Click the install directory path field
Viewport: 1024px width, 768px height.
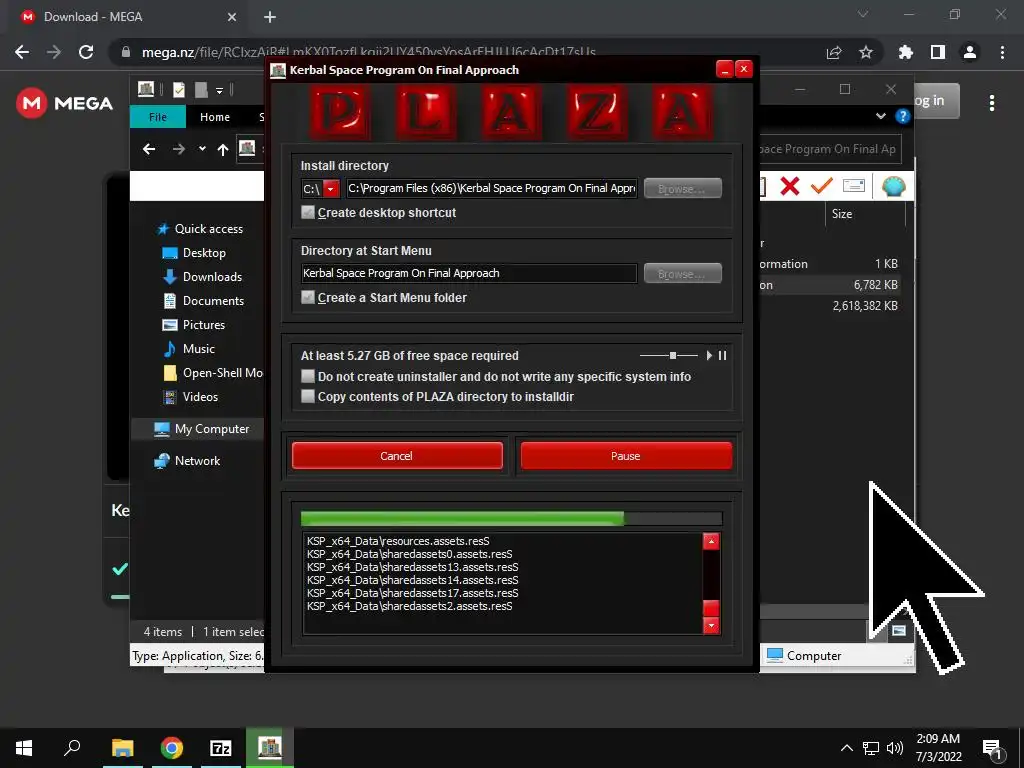pos(491,188)
